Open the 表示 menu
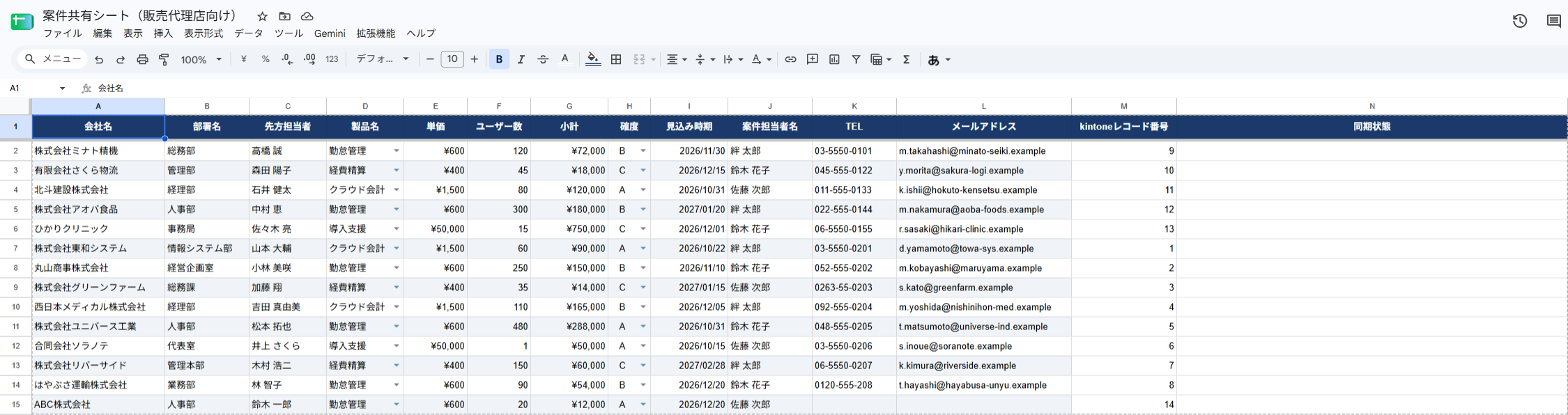1568x415 pixels. click(133, 33)
